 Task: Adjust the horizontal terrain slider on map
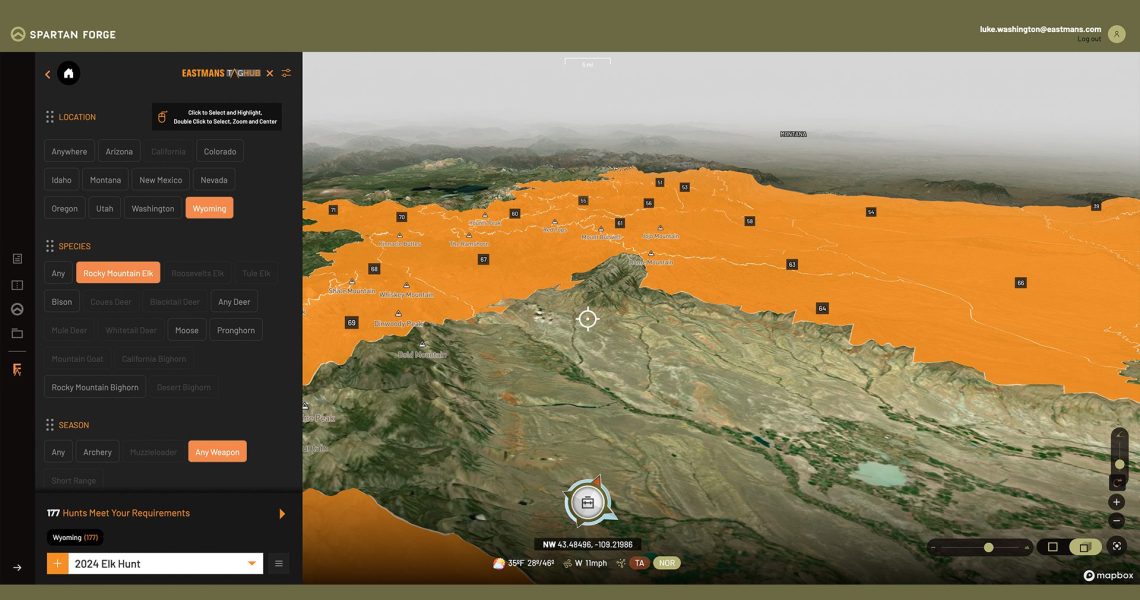988,547
